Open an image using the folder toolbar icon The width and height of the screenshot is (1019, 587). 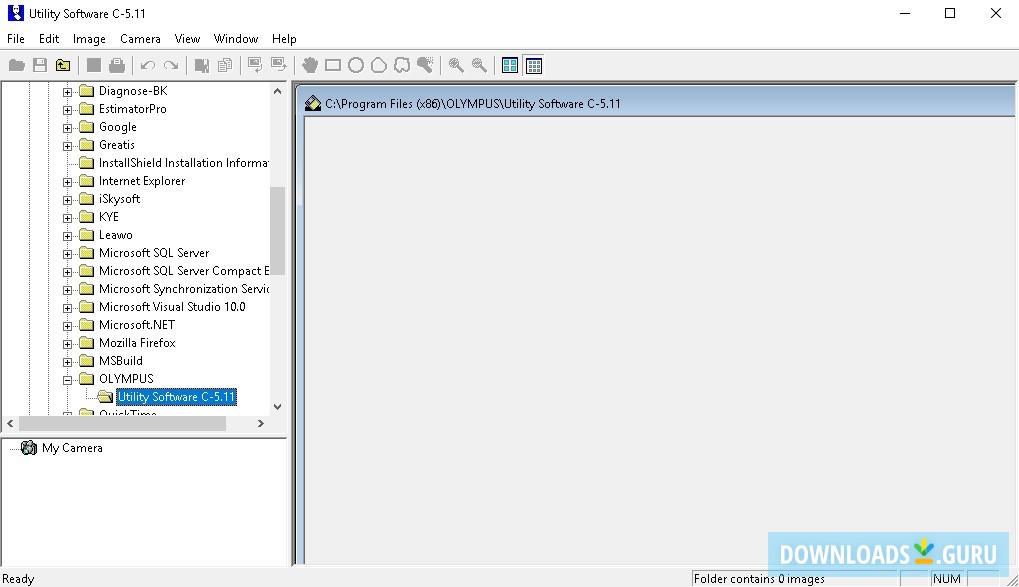click(16, 65)
